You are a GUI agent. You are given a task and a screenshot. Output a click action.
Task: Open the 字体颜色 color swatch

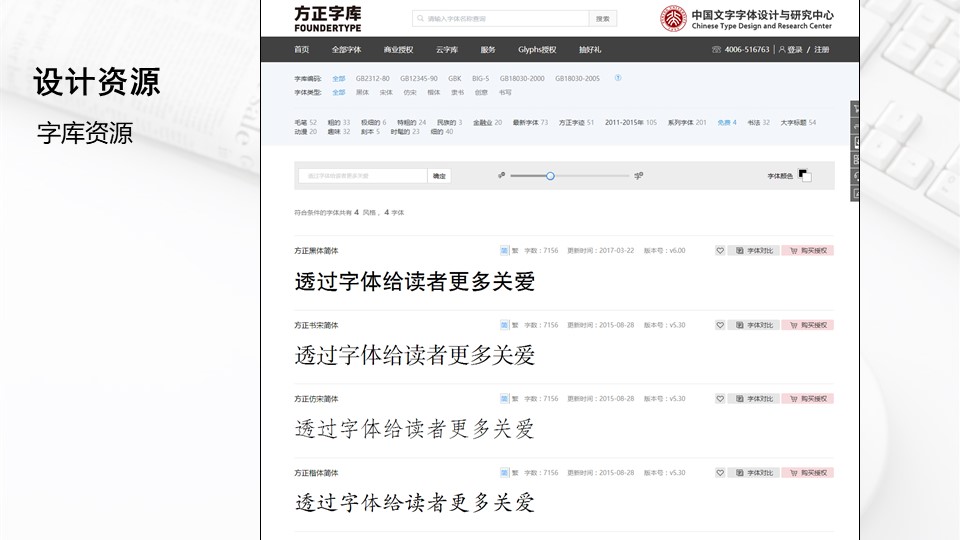coord(805,176)
